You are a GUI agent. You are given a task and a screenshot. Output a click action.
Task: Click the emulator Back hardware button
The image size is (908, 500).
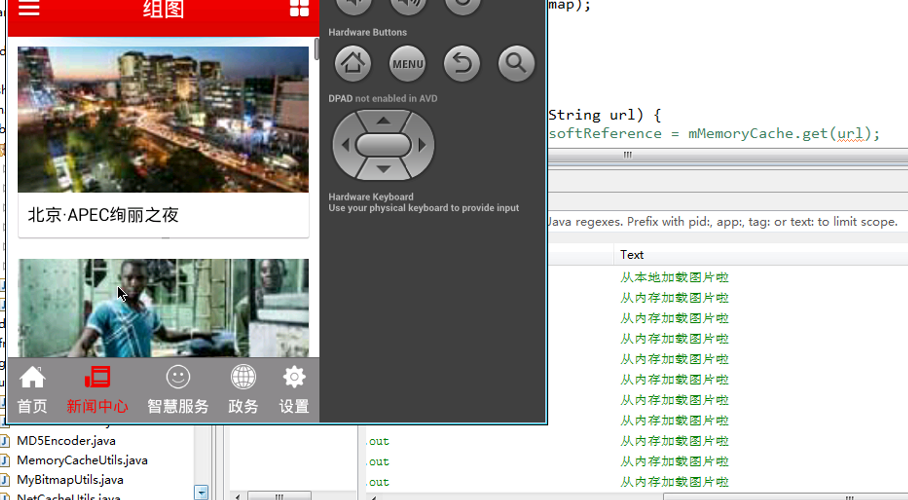462,64
